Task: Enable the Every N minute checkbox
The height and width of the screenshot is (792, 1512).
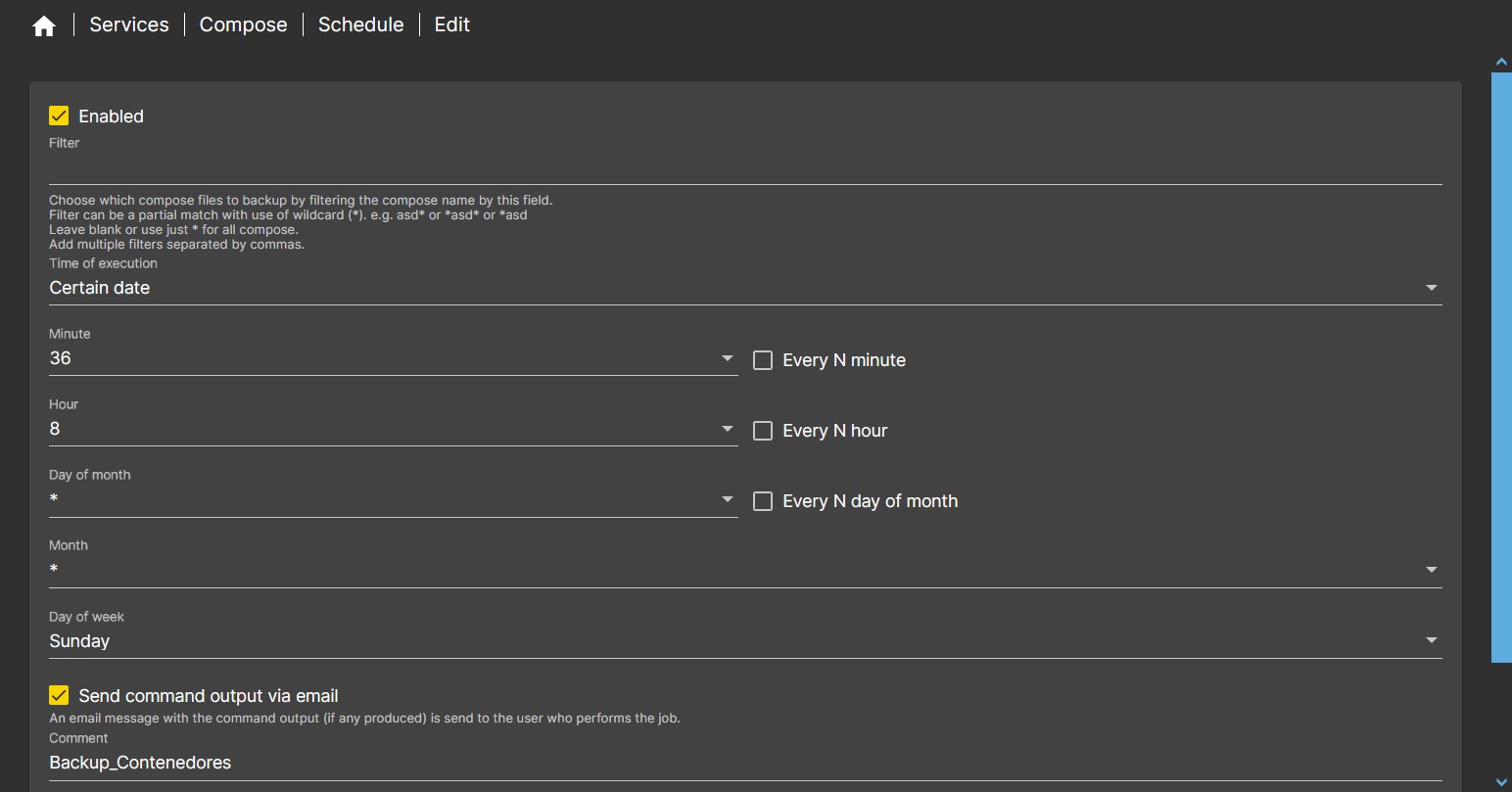Action: [x=763, y=360]
